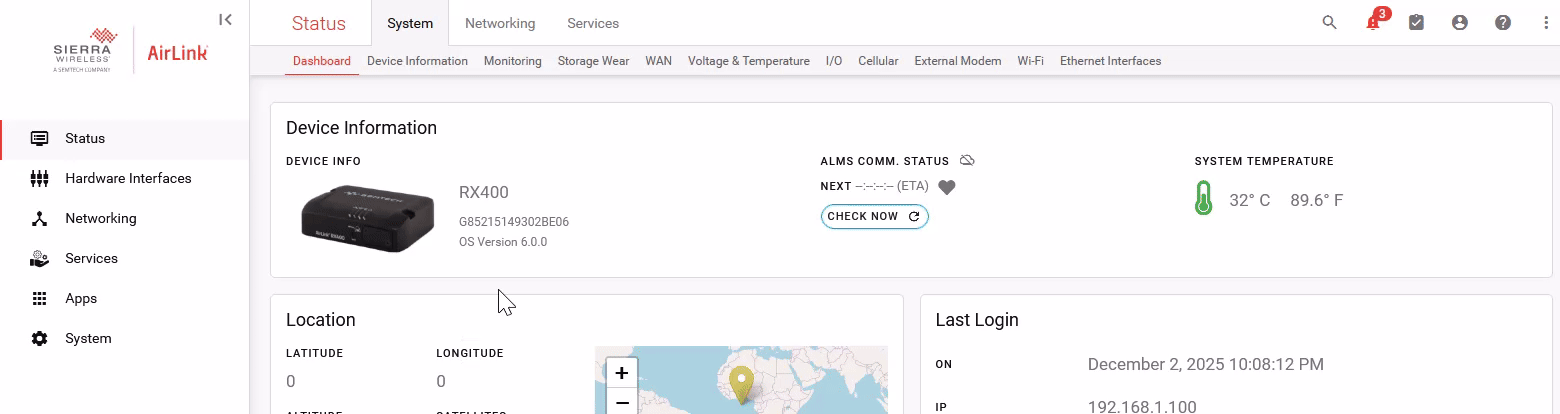Go to System in the sidebar
This screenshot has height=414, width=1560.
[x=88, y=338]
